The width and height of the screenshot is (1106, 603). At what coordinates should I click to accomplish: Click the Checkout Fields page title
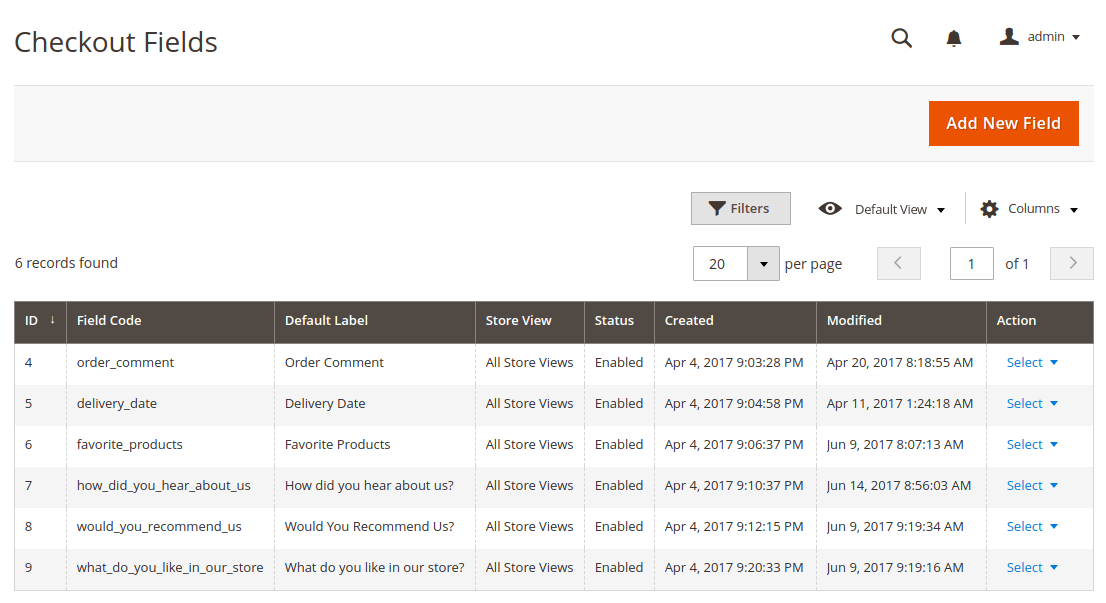(116, 42)
